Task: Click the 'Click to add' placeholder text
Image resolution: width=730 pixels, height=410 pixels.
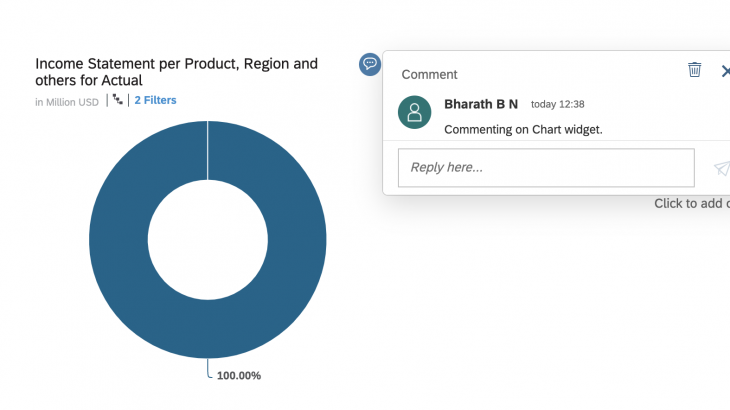Action: (691, 204)
